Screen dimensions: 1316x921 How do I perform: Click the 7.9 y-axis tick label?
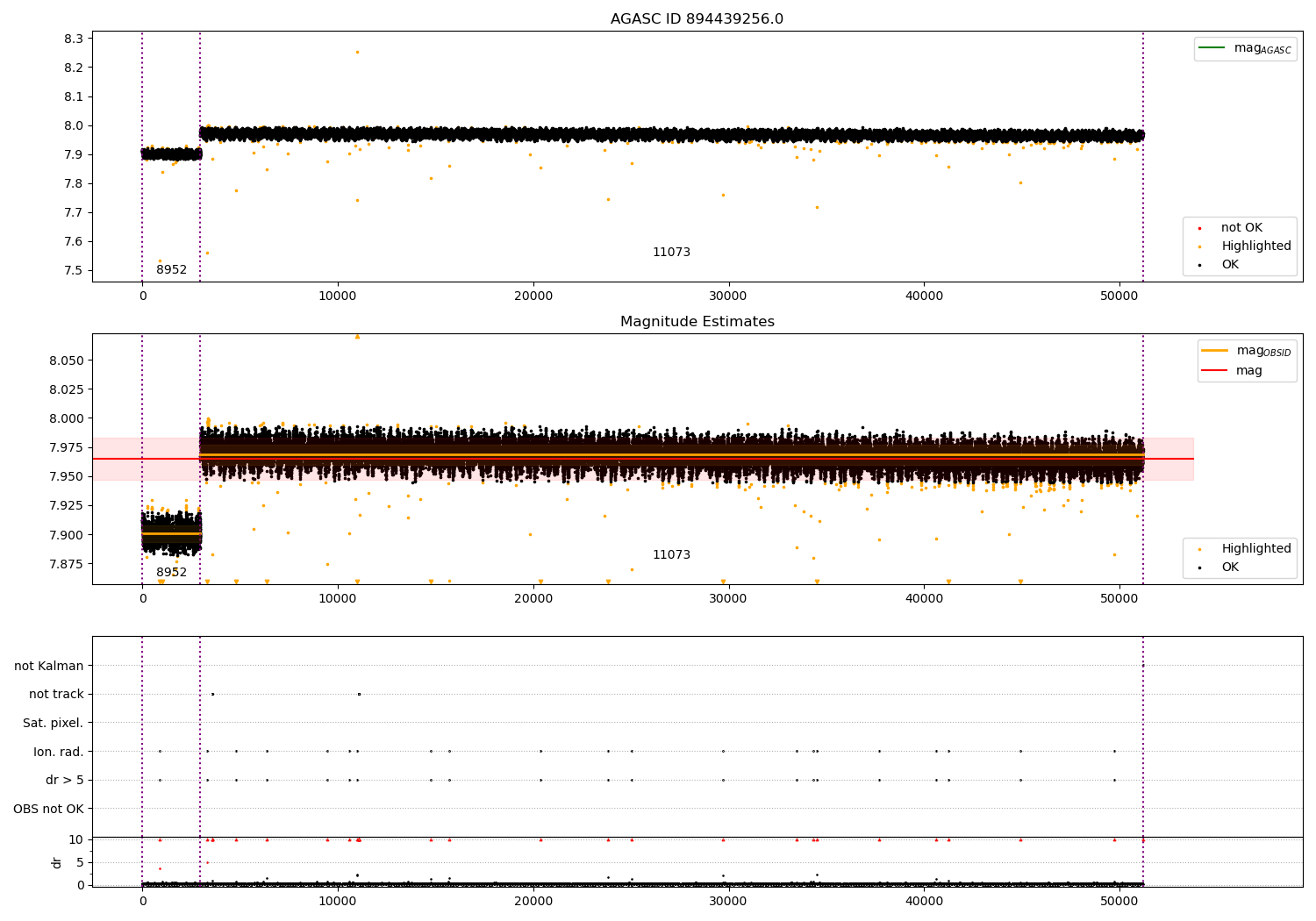[x=74, y=154]
